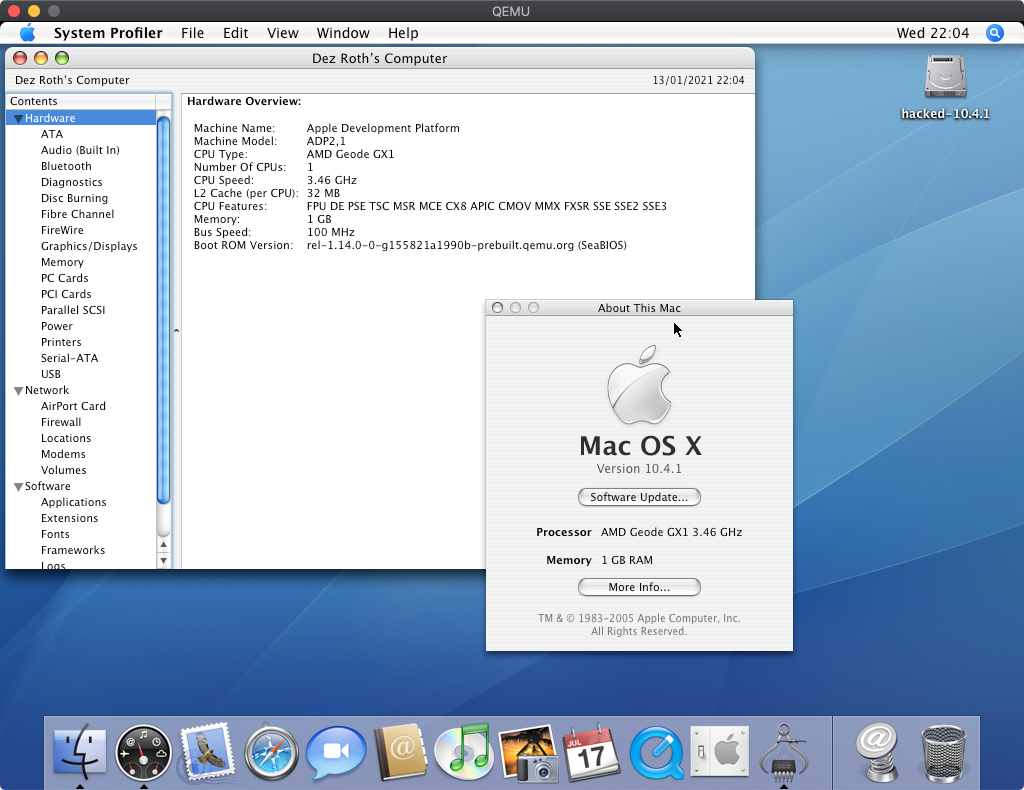Open the Window menu
This screenshot has height=790, width=1024.
[x=343, y=33]
